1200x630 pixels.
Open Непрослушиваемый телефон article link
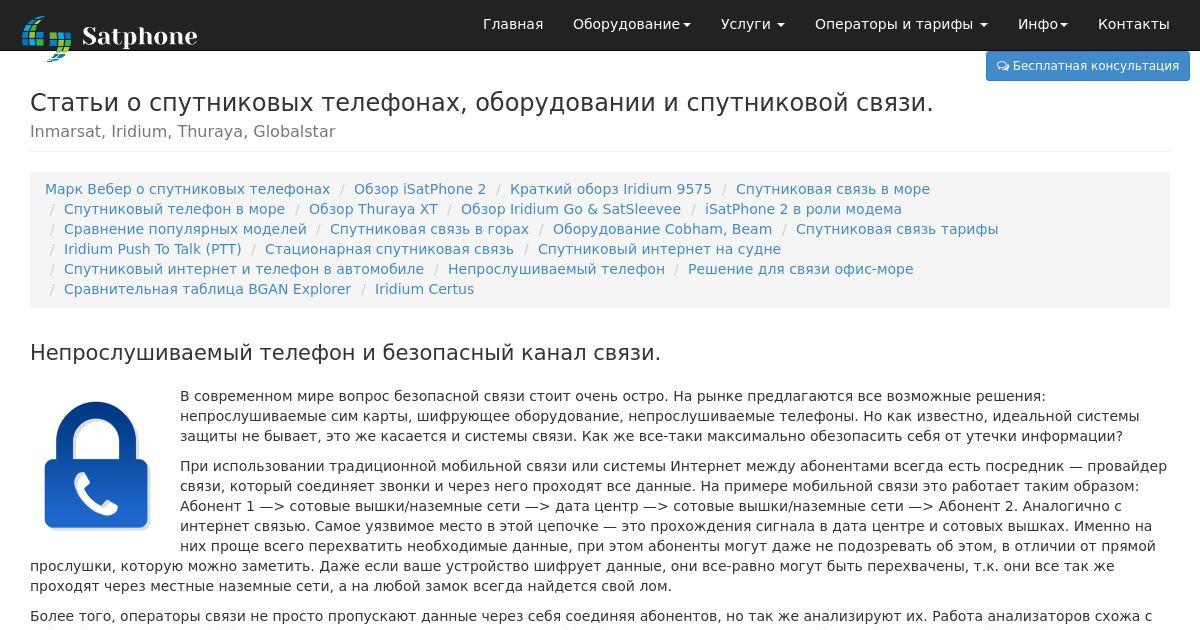pyautogui.click(x=556, y=269)
